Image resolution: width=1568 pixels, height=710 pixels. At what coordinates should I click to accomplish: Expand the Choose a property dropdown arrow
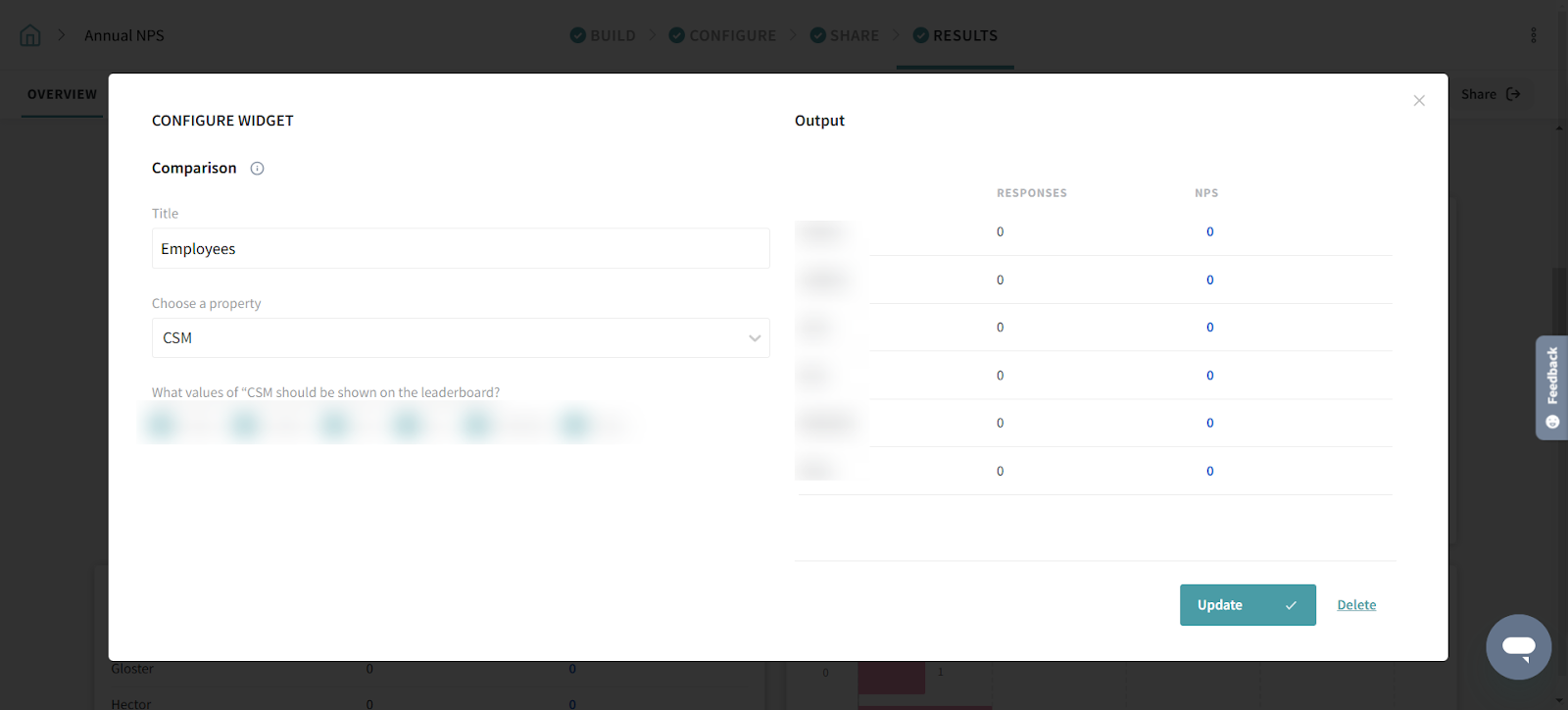tap(755, 338)
